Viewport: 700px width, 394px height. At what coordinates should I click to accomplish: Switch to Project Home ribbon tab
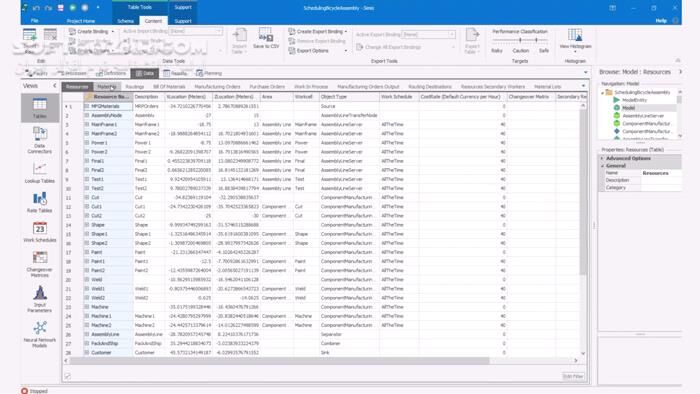pos(81,21)
